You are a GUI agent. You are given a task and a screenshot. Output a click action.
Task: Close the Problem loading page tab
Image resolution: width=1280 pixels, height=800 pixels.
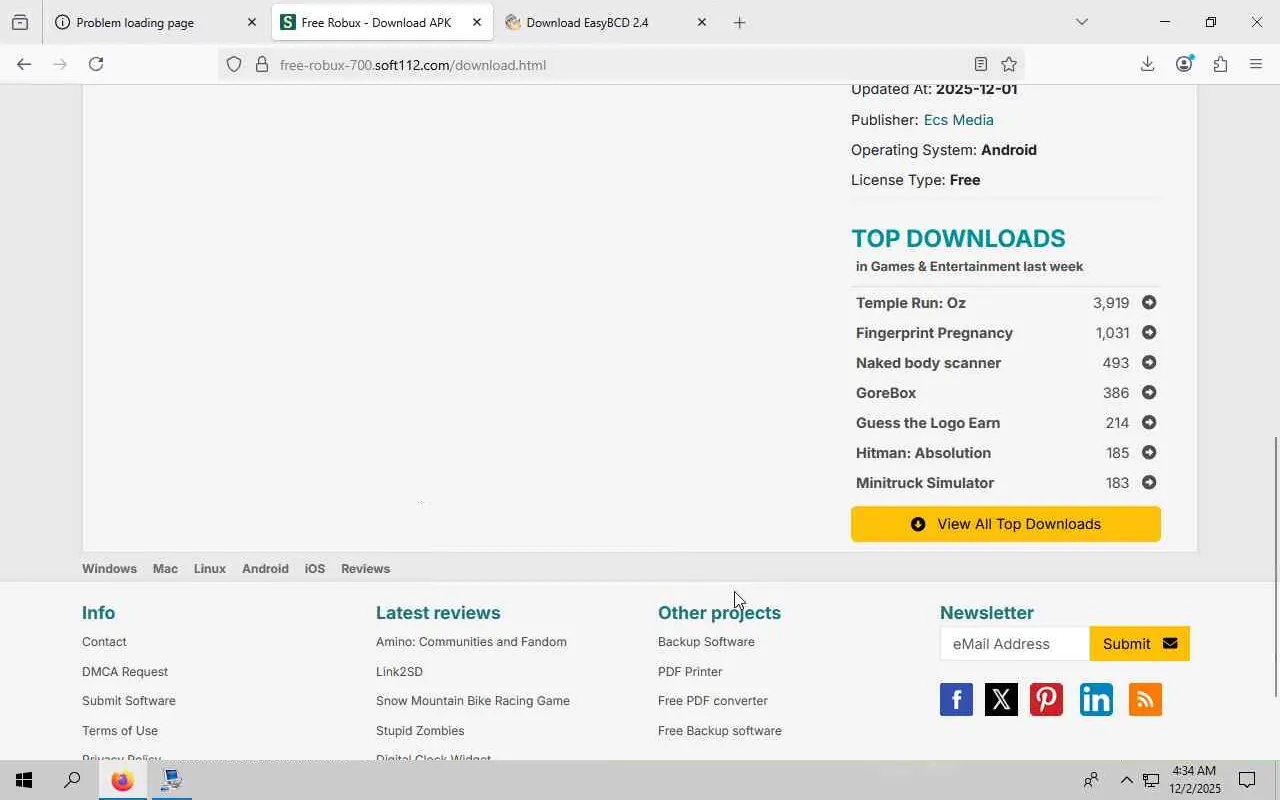coord(252,22)
